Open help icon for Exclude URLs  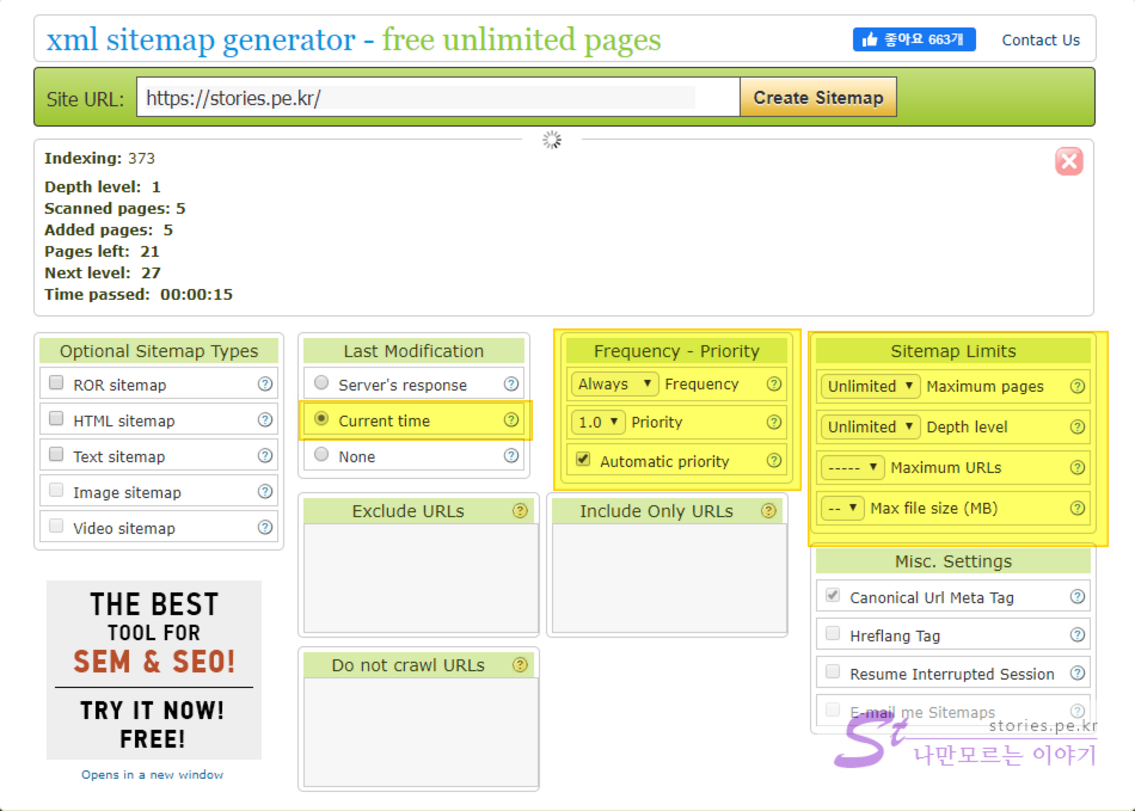click(x=520, y=511)
